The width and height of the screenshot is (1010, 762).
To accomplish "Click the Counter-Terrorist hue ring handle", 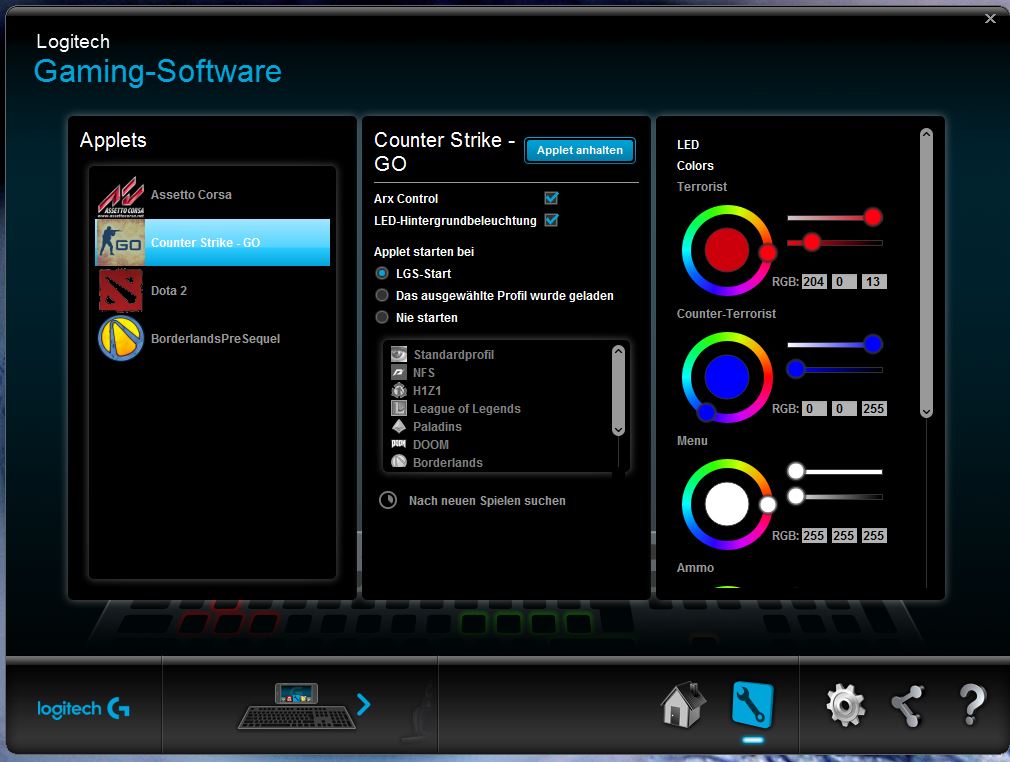I will coord(706,412).
